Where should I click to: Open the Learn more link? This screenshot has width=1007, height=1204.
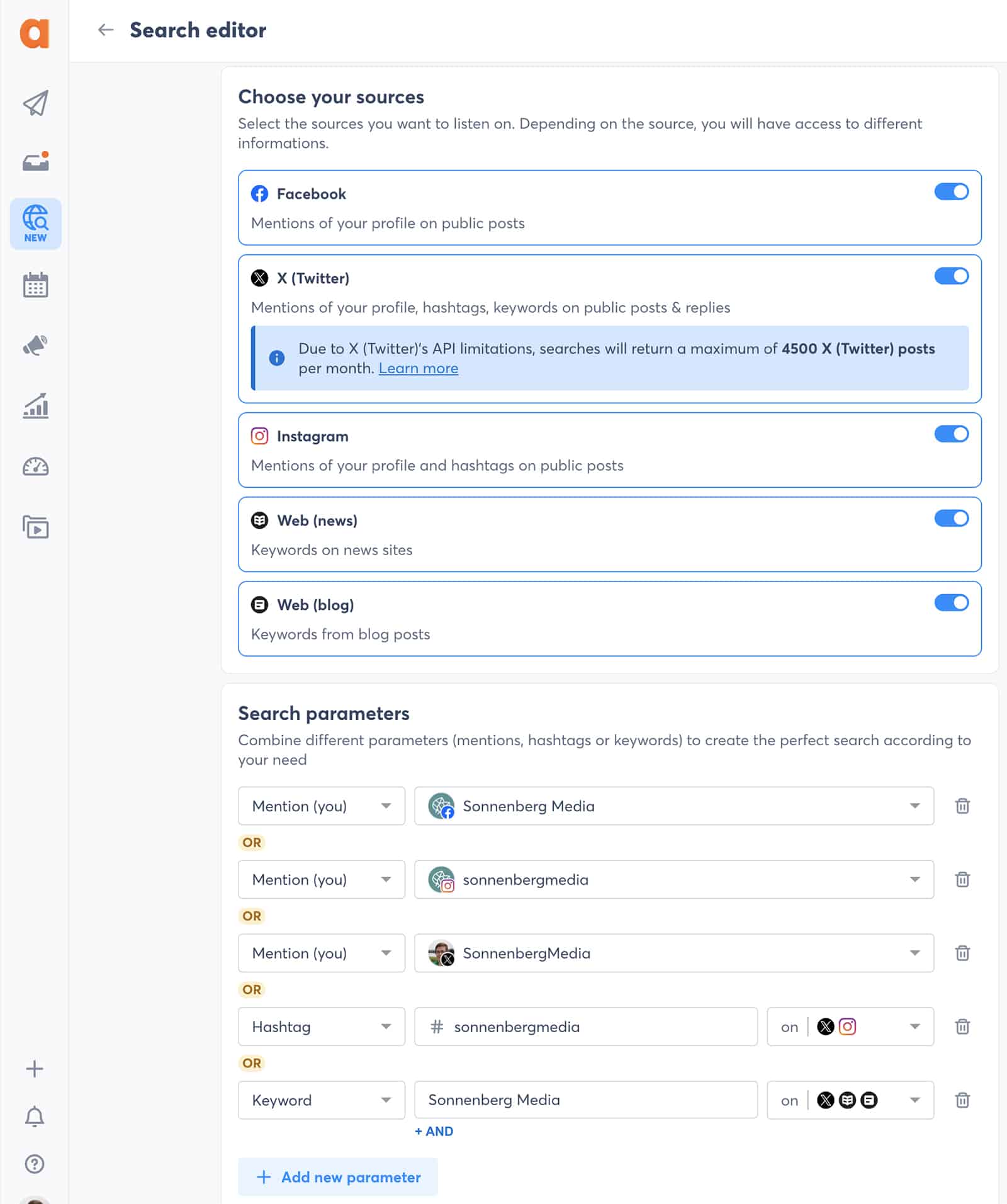coord(419,368)
